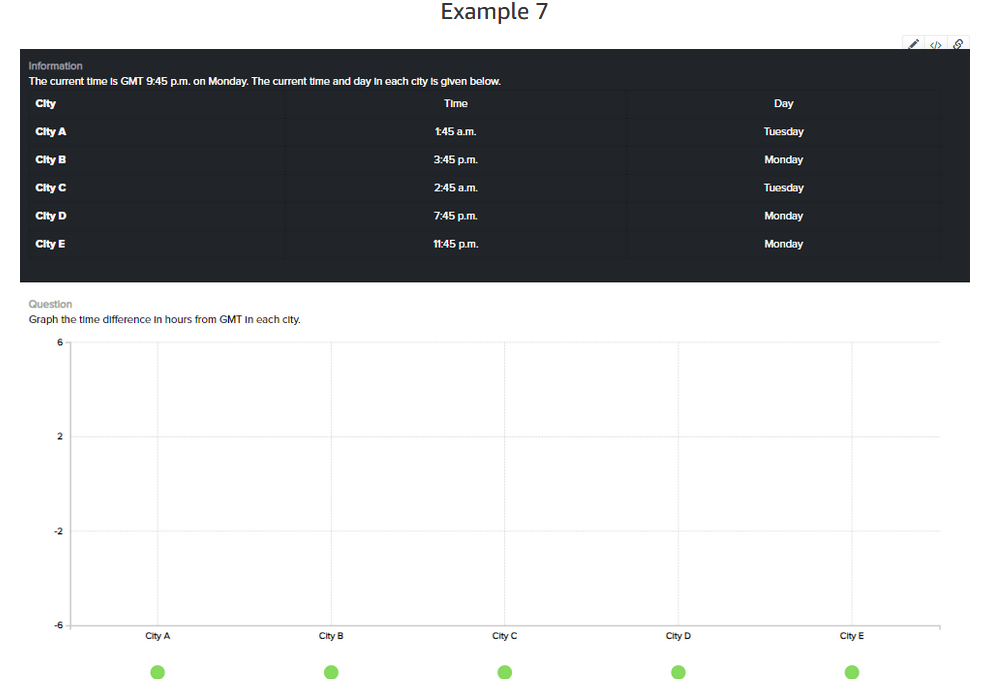Click the 'City D' table row label
This screenshot has height=679, width=986.
pyautogui.click(x=50, y=216)
